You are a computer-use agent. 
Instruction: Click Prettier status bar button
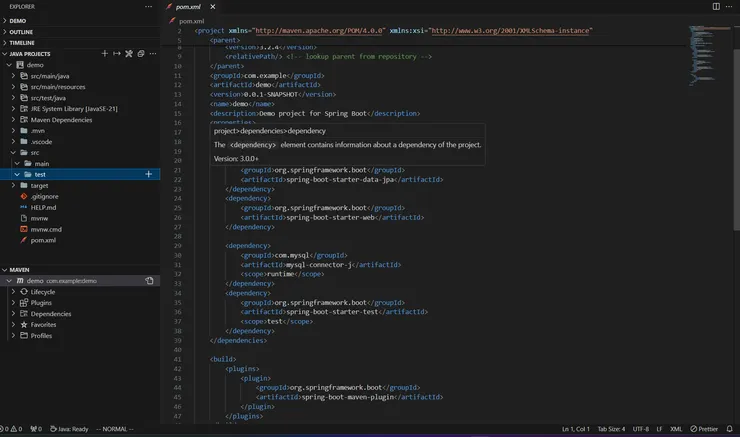click(x=707, y=429)
